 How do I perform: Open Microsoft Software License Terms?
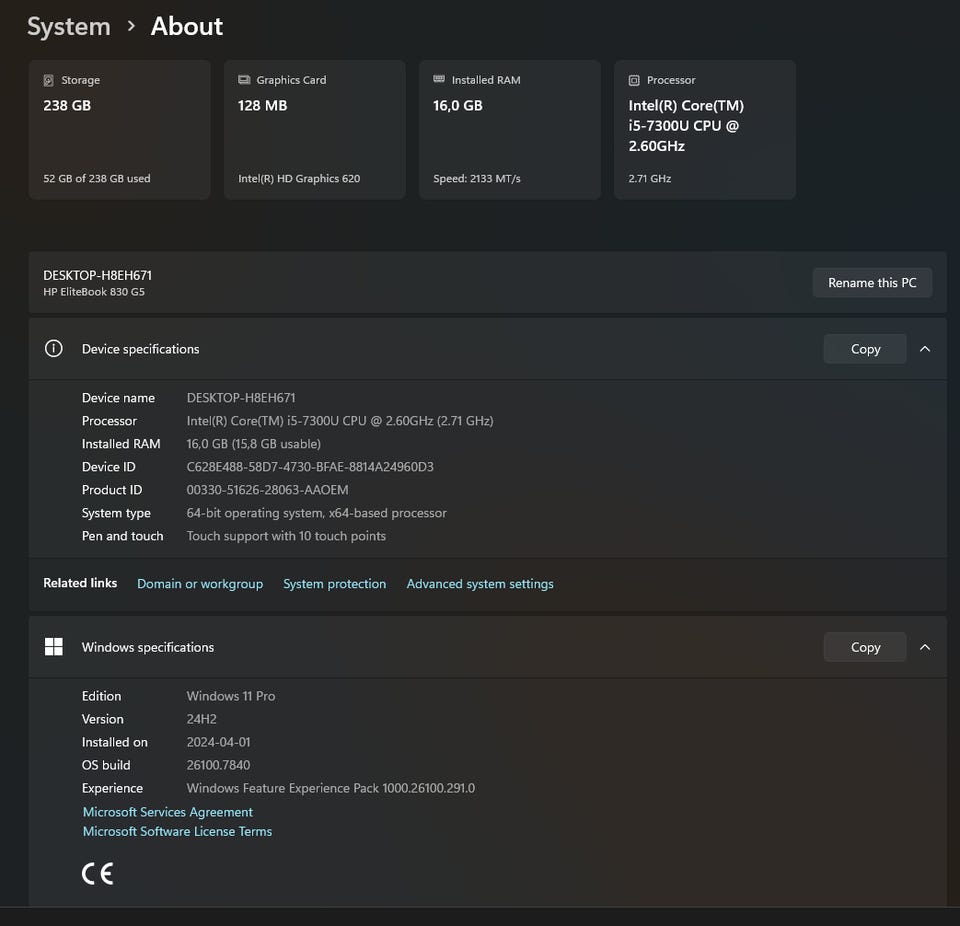[x=177, y=831]
